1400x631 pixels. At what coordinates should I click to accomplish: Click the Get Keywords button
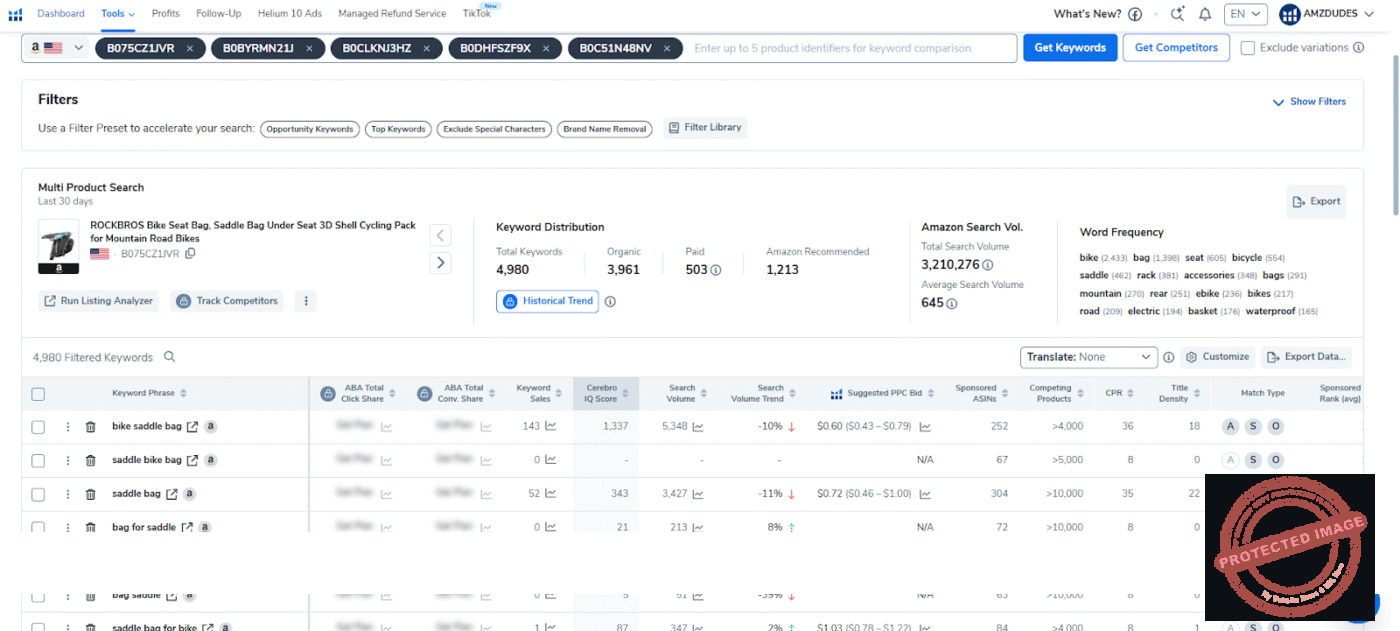[x=1070, y=48]
